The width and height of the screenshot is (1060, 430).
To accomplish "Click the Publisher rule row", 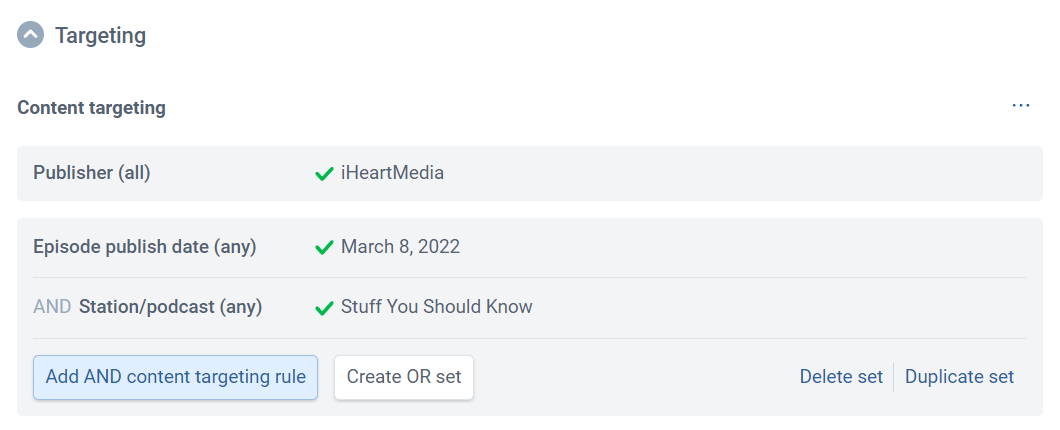I will [x=700, y=173].
